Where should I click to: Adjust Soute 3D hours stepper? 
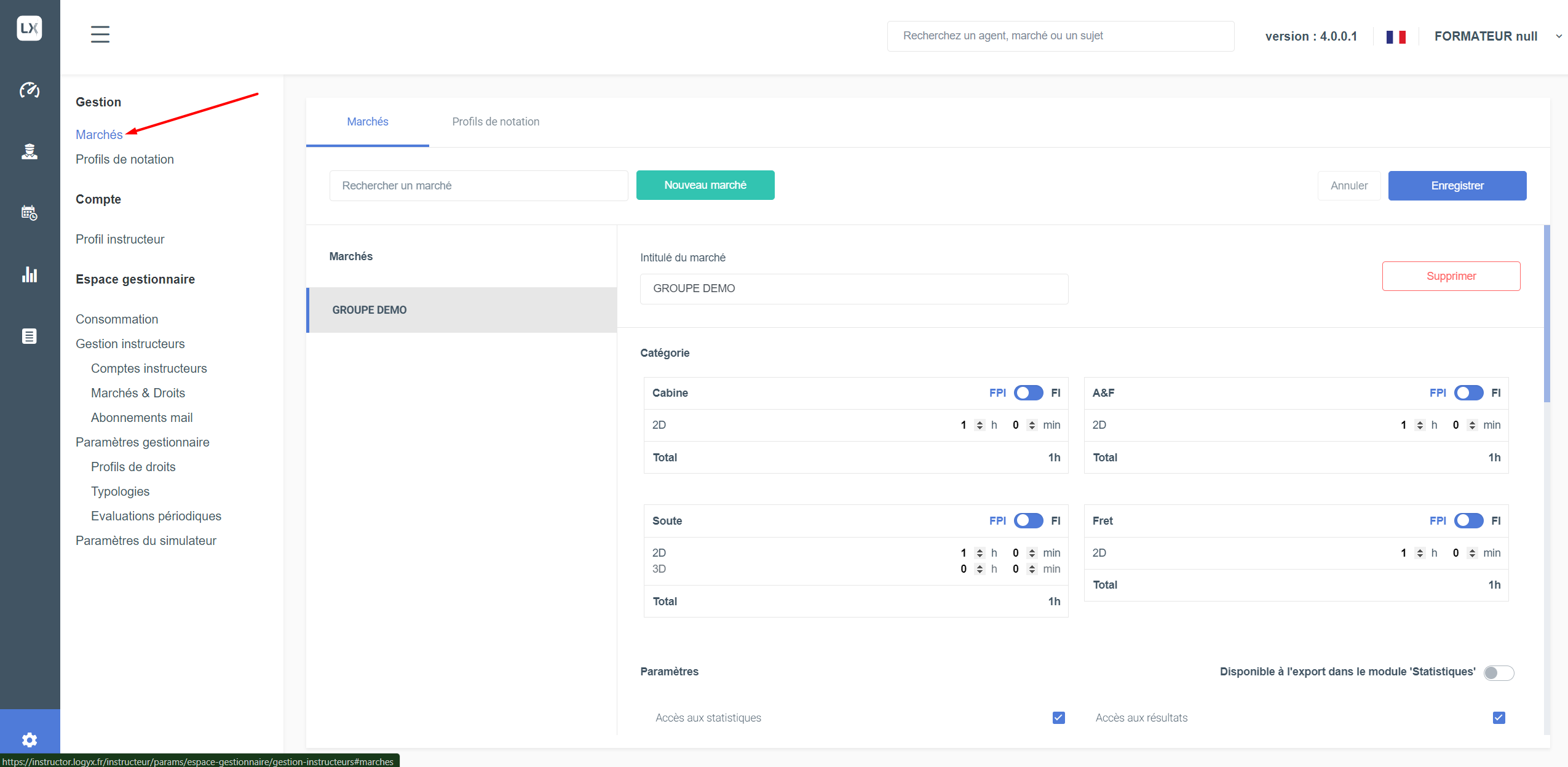click(980, 569)
